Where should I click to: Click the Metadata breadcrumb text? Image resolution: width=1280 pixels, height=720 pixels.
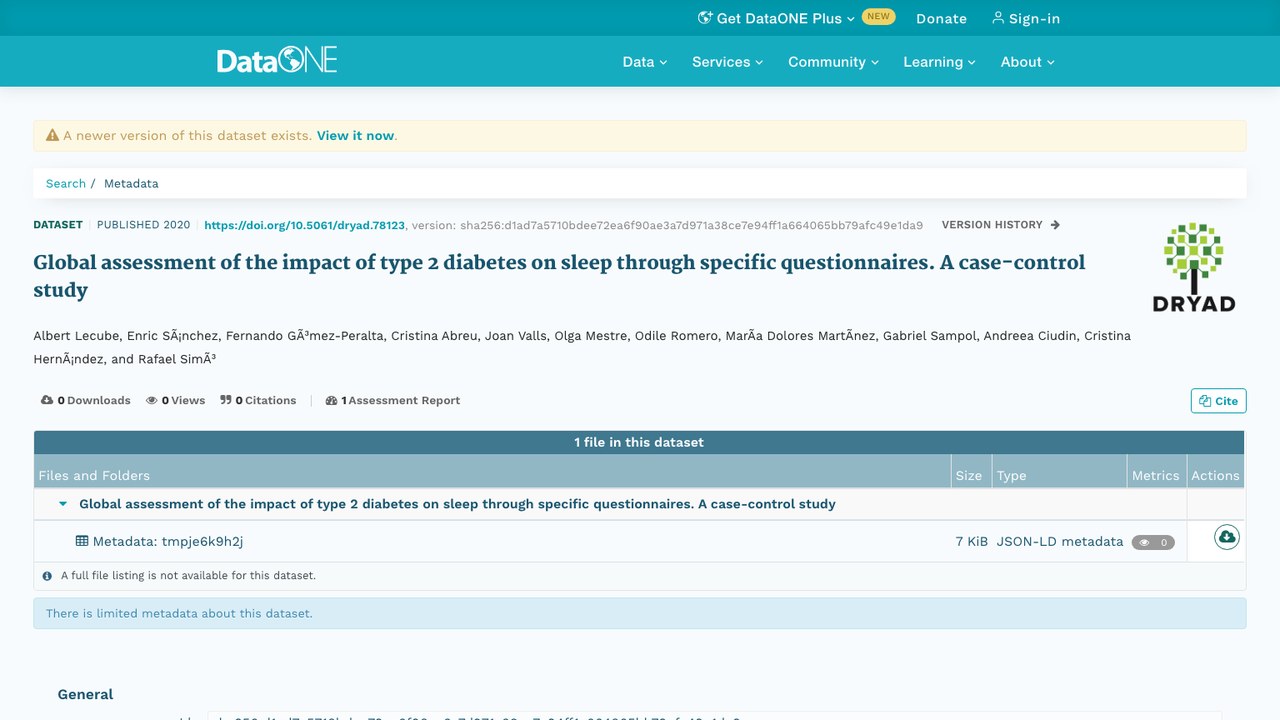(131, 183)
